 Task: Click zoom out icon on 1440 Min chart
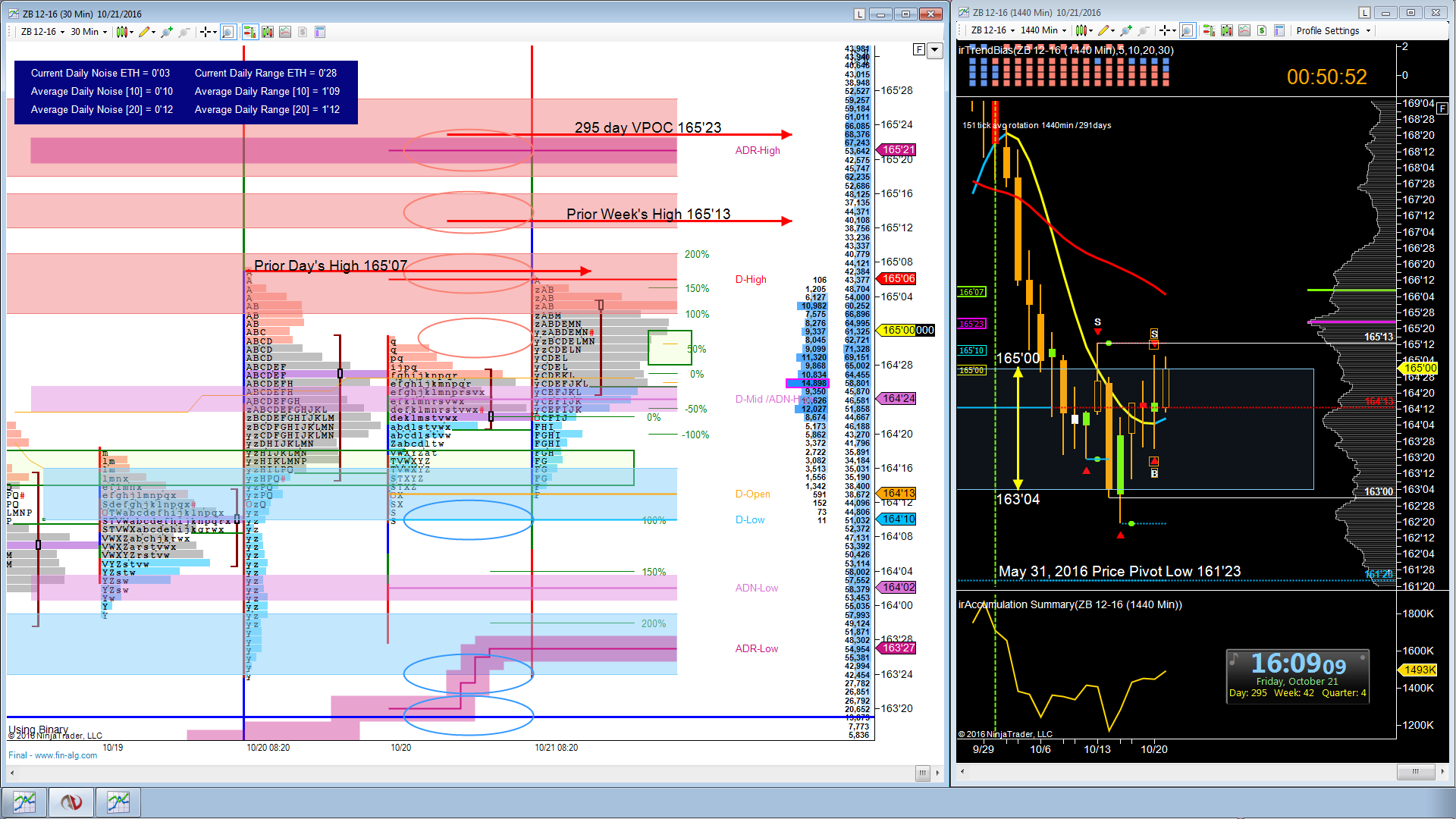[x=1144, y=30]
